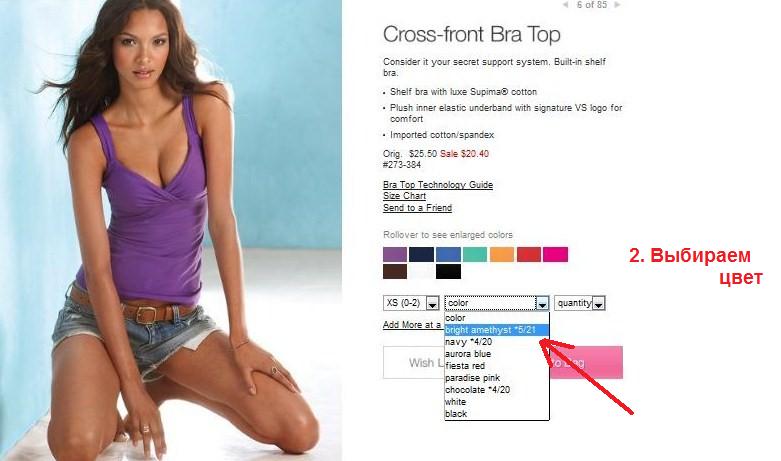Open Bra Top Technology Guide link

(x=438, y=185)
